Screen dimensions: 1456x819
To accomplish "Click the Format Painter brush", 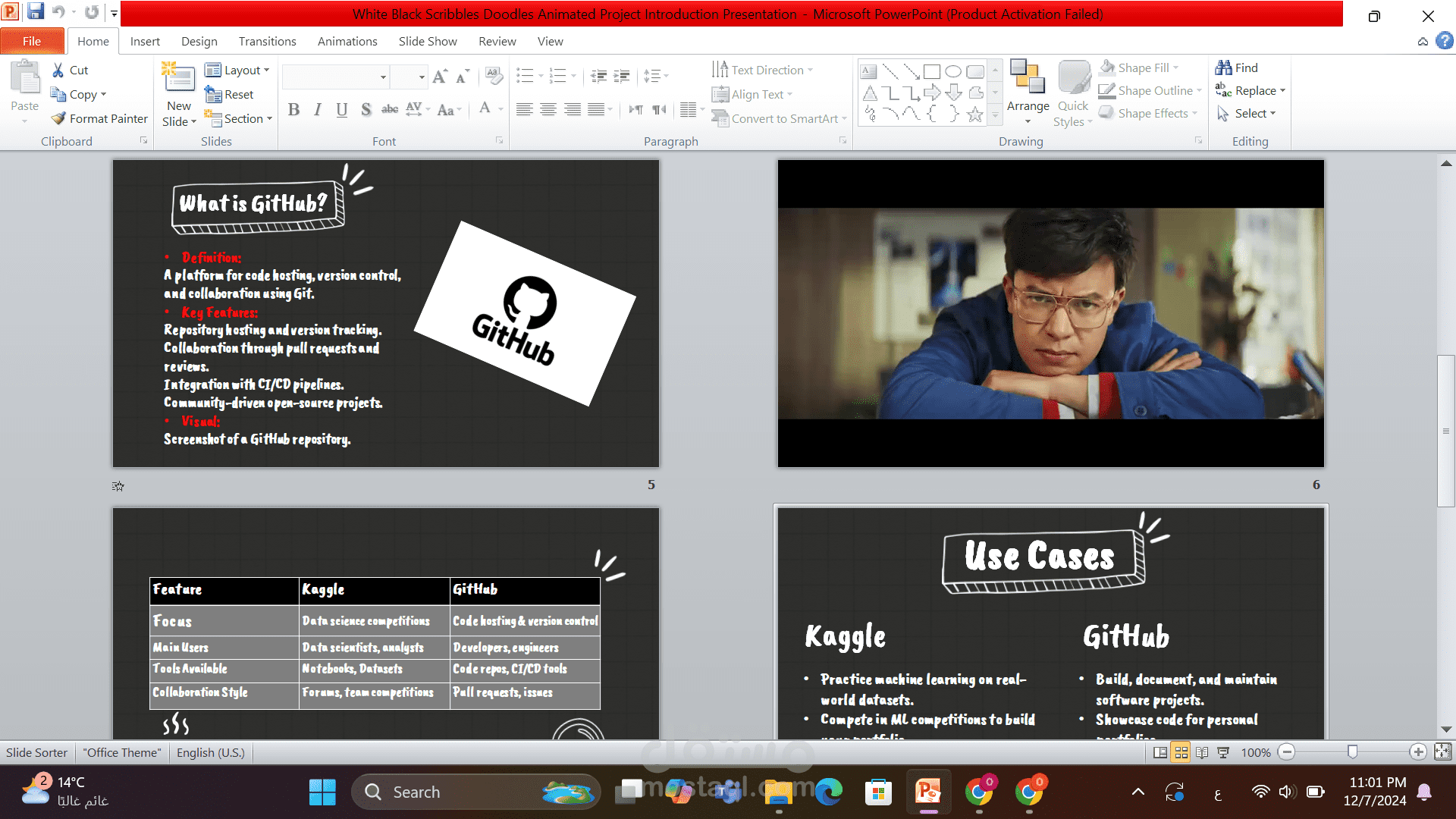I will 58,118.
